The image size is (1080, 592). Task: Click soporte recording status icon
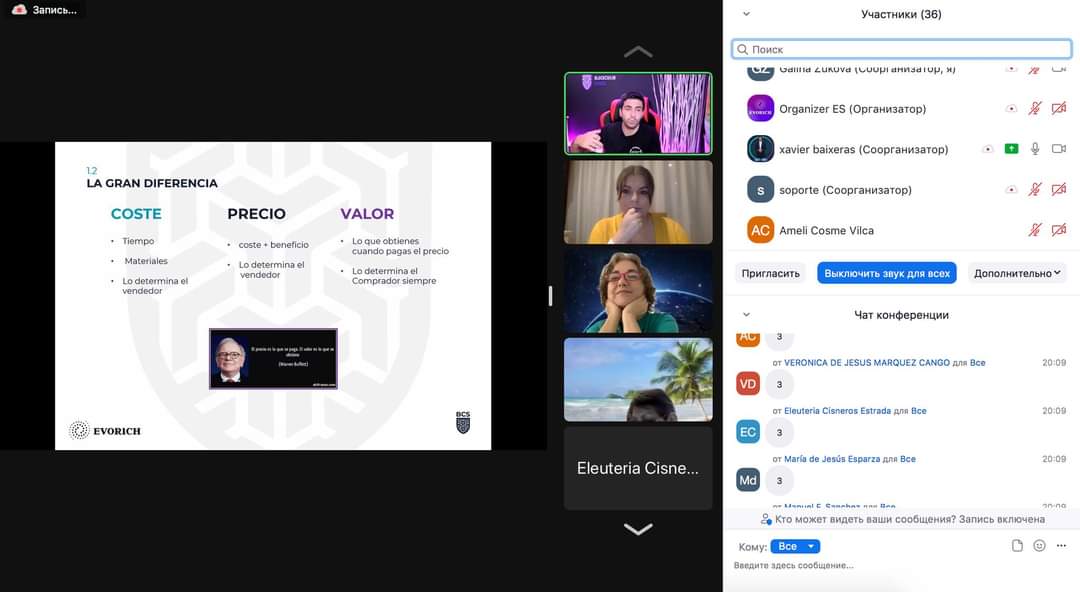1011,190
